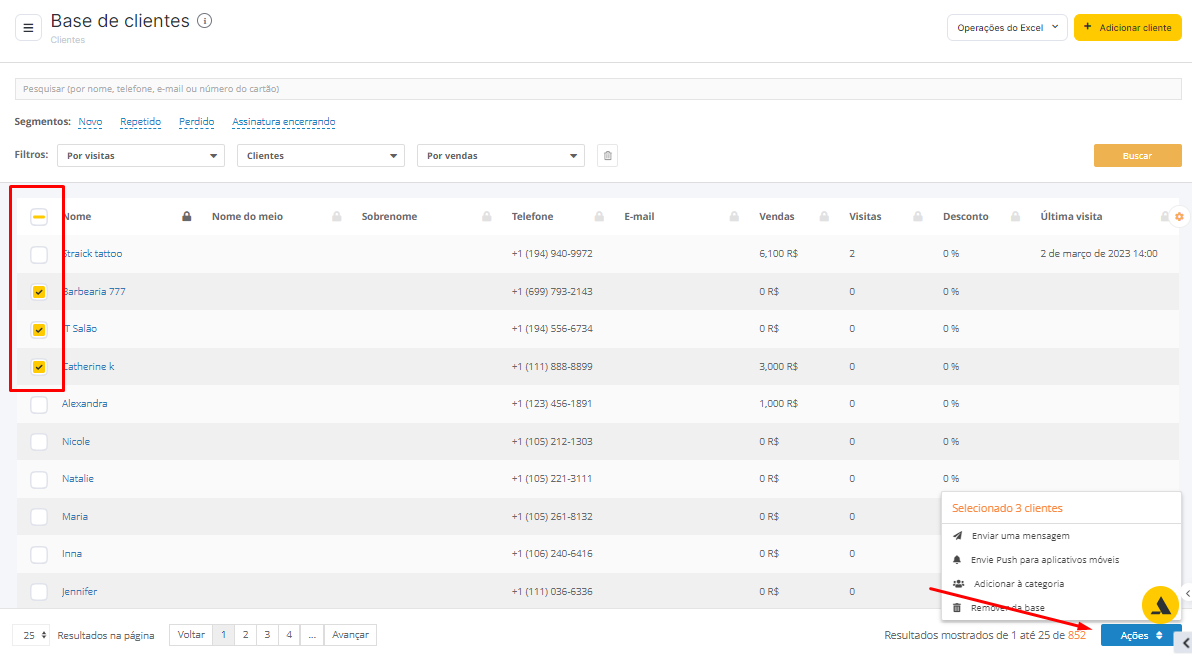Click the lock icon in E-mail column

(734, 217)
